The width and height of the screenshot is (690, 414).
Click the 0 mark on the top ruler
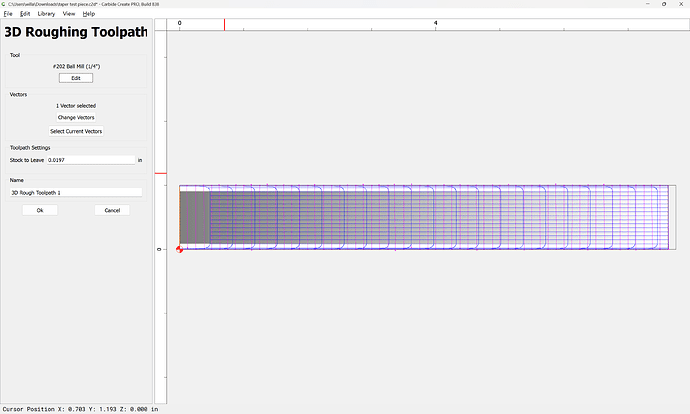click(x=180, y=22)
